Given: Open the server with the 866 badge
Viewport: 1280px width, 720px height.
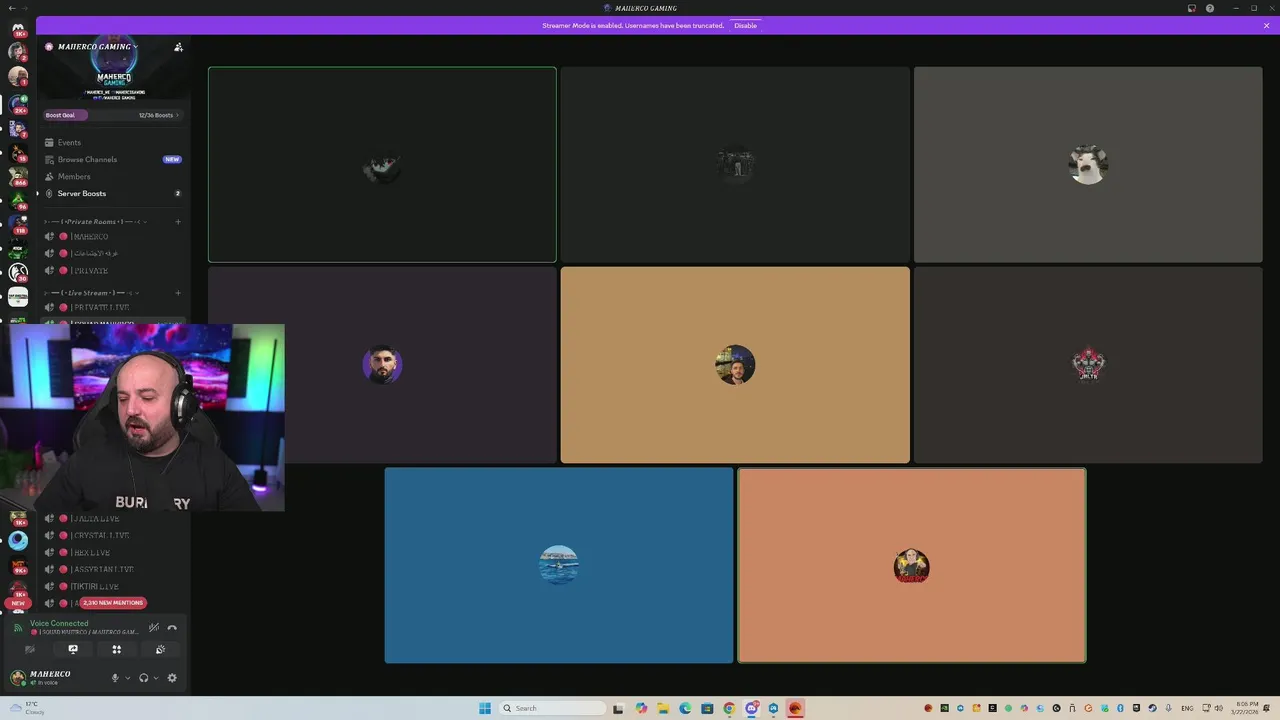Looking at the screenshot, I should click(18, 176).
